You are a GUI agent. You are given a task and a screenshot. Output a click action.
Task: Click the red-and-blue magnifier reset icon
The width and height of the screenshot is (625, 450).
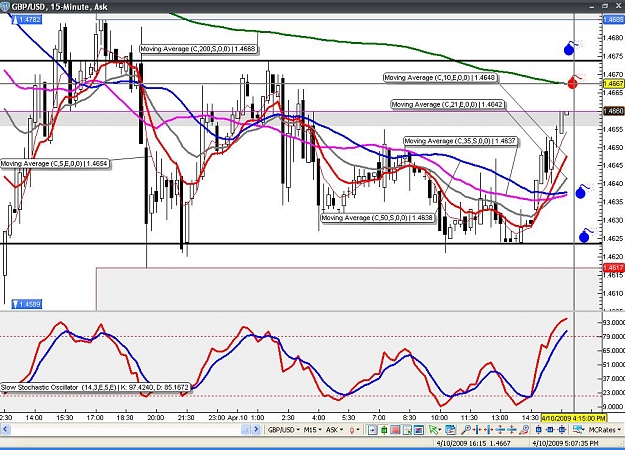coord(524,430)
